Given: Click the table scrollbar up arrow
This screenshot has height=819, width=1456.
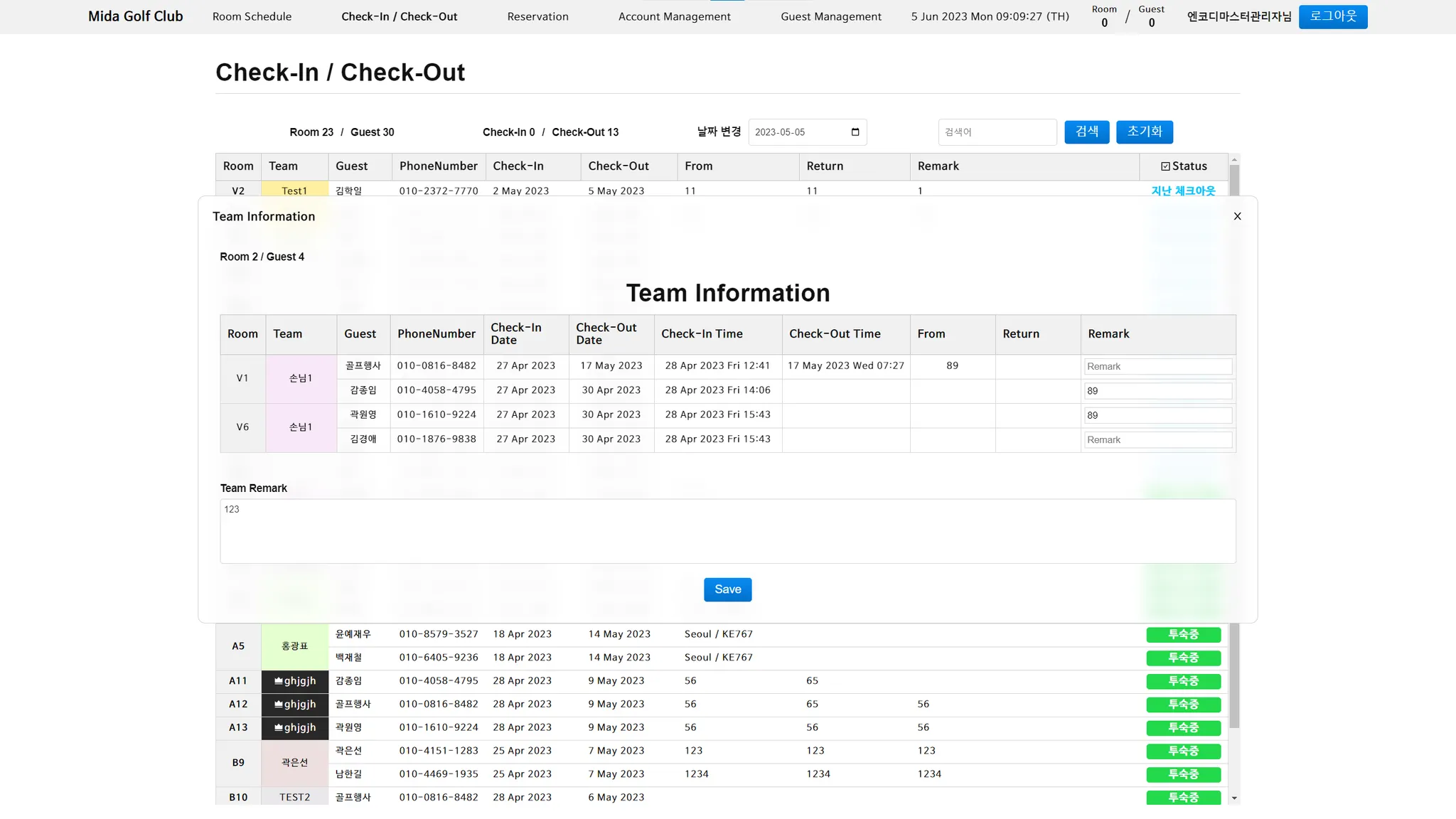Looking at the screenshot, I should coord(1234,159).
